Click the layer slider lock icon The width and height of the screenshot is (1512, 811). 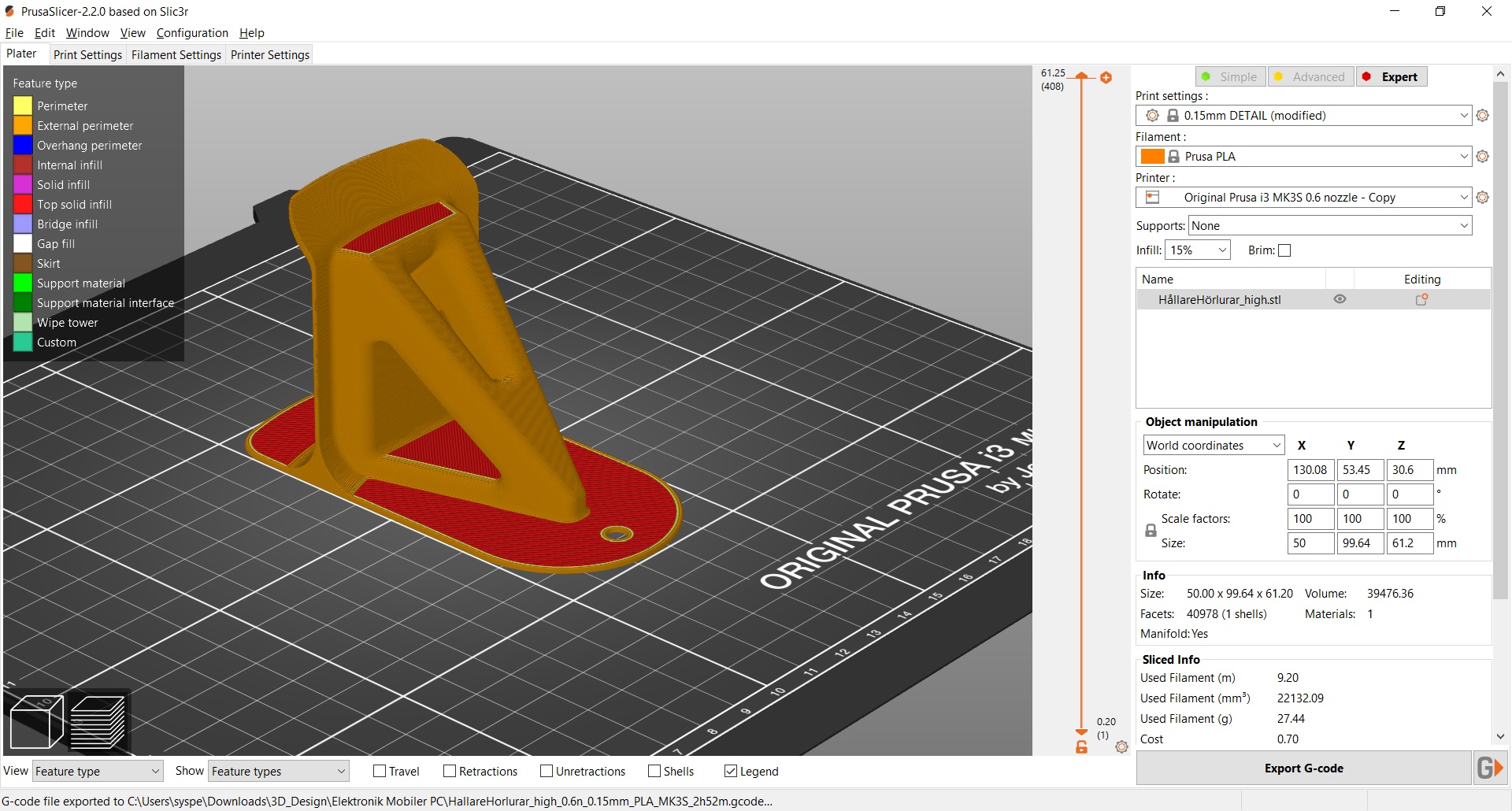(x=1082, y=747)
